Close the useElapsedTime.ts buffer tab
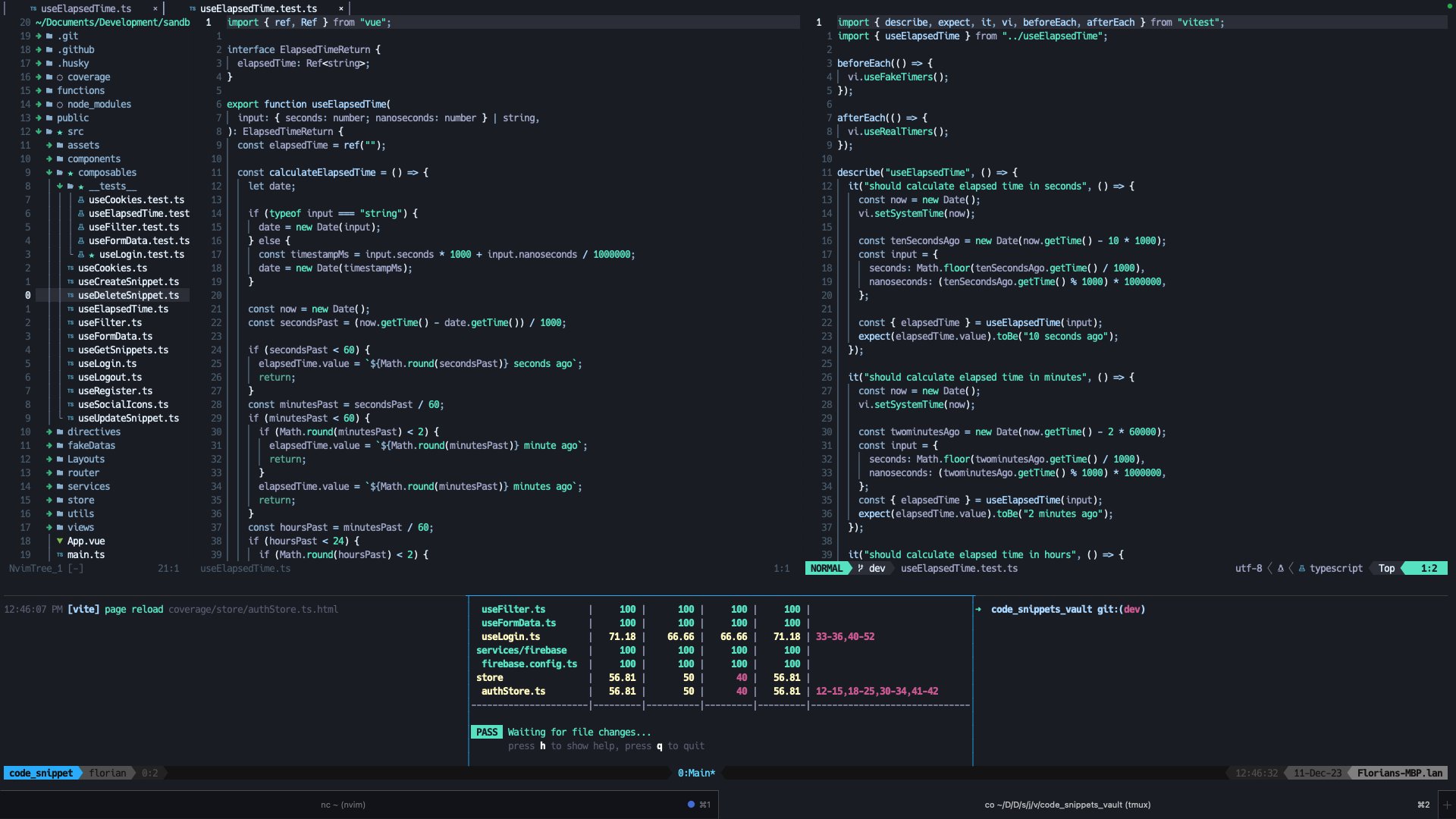 155,9
